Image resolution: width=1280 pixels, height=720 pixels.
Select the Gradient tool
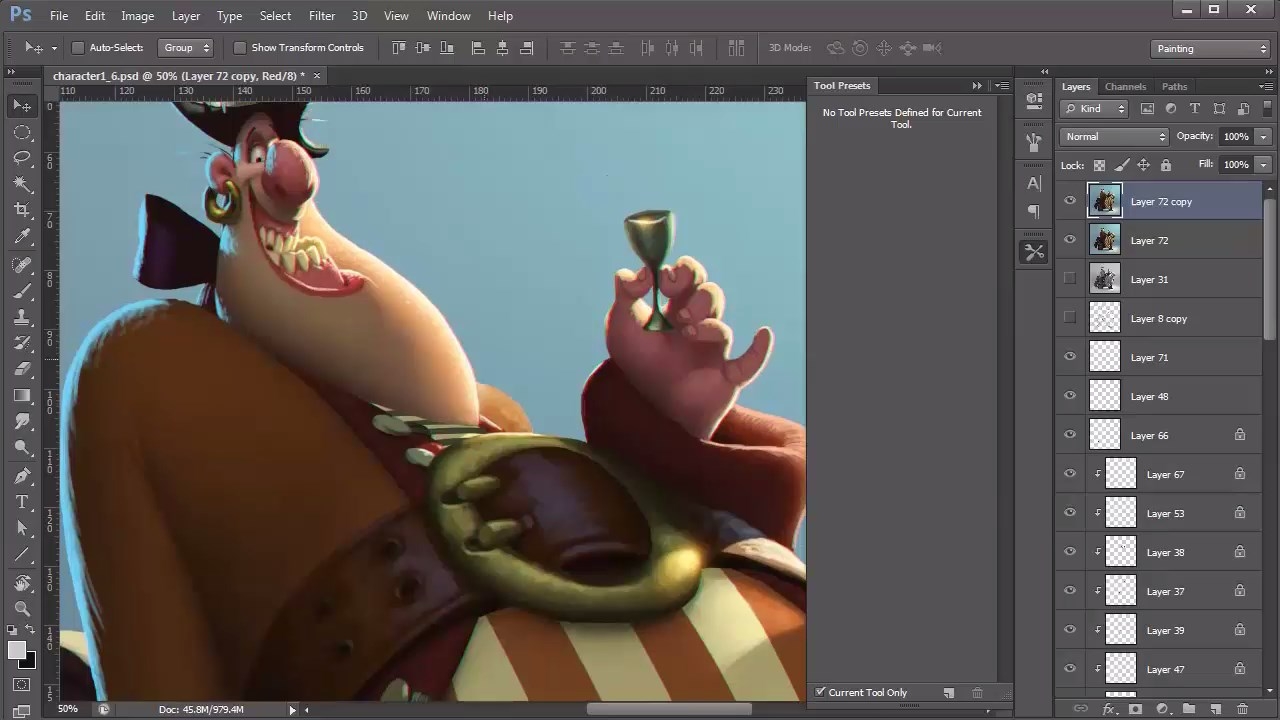(x=22, y=396)
